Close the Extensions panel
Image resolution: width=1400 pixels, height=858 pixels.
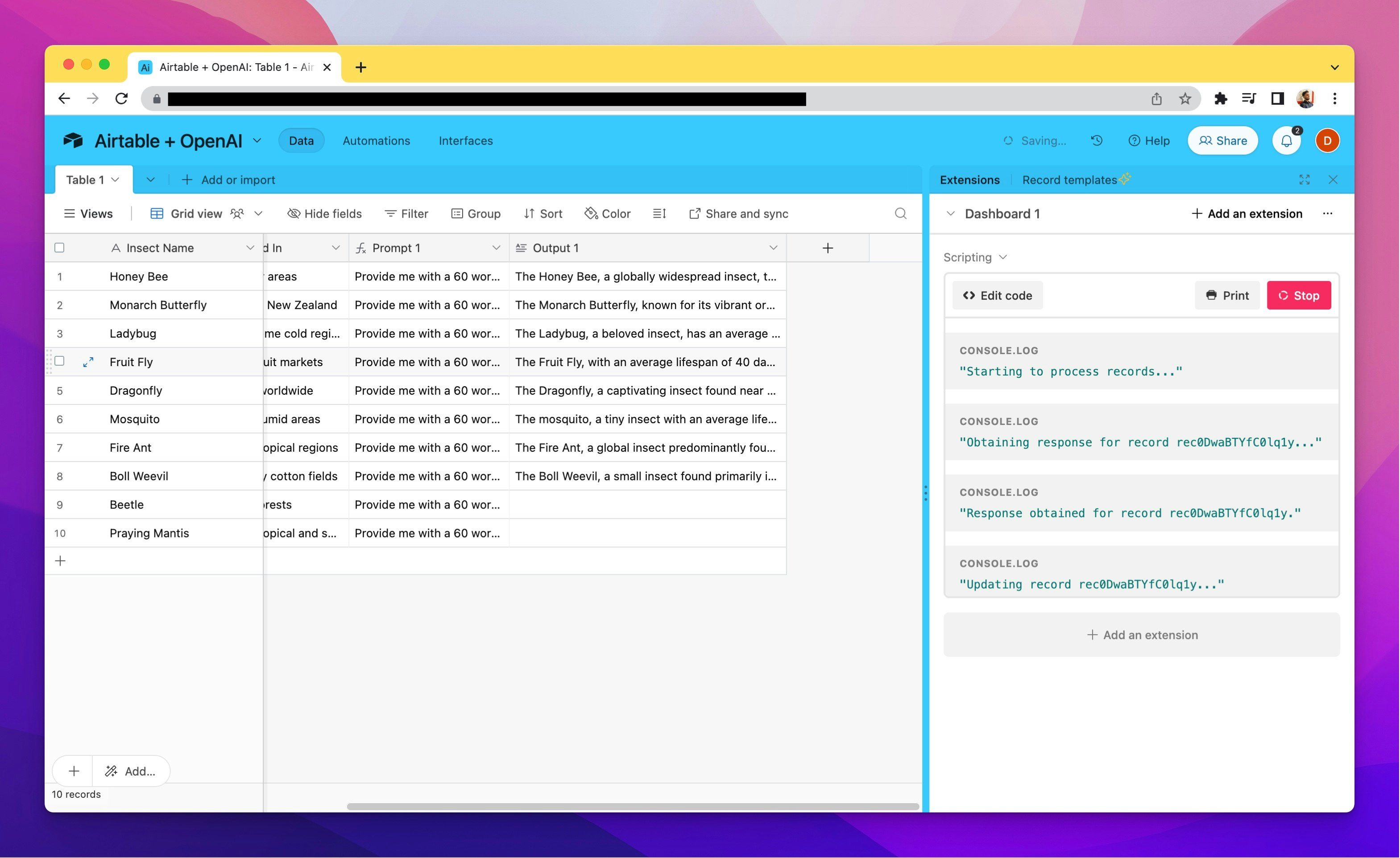1333,179
